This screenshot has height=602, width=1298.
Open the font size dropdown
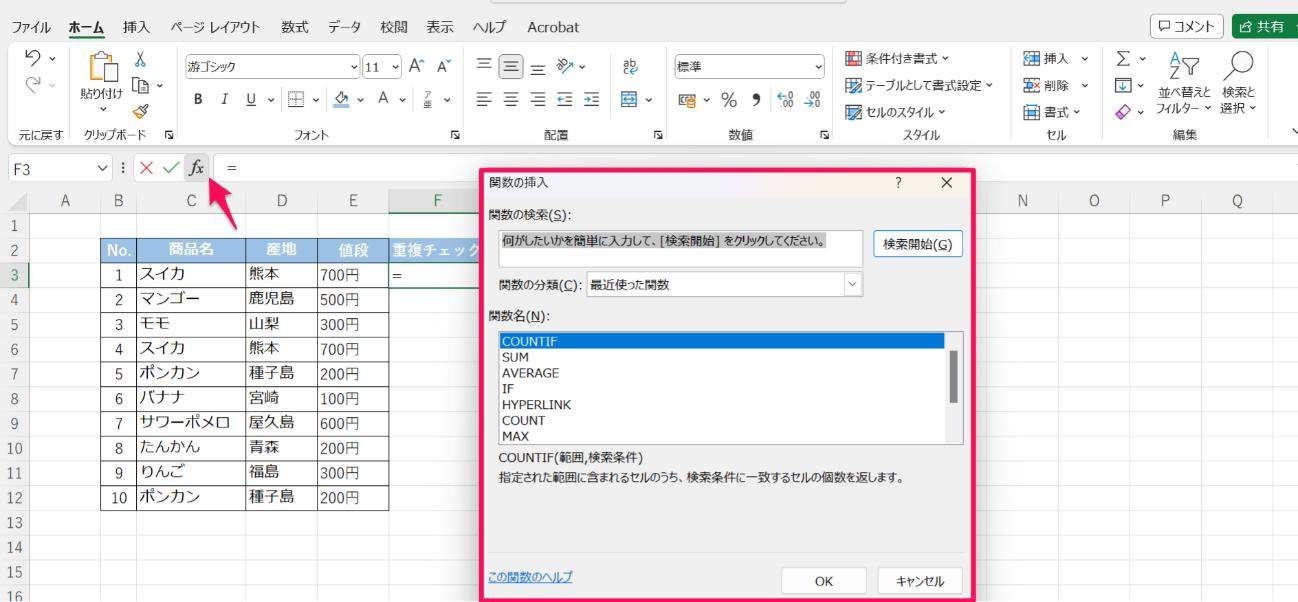click(395, 66)
